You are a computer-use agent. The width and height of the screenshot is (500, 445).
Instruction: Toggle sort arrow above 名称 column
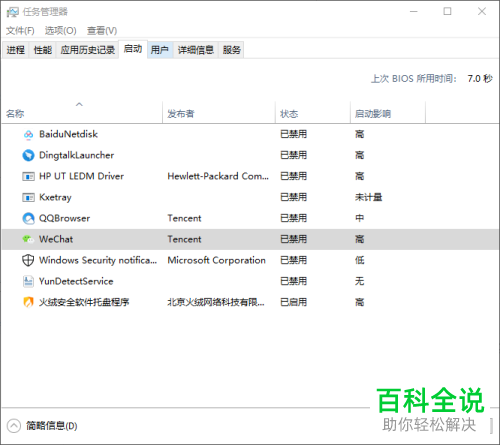tap(79, 104)
